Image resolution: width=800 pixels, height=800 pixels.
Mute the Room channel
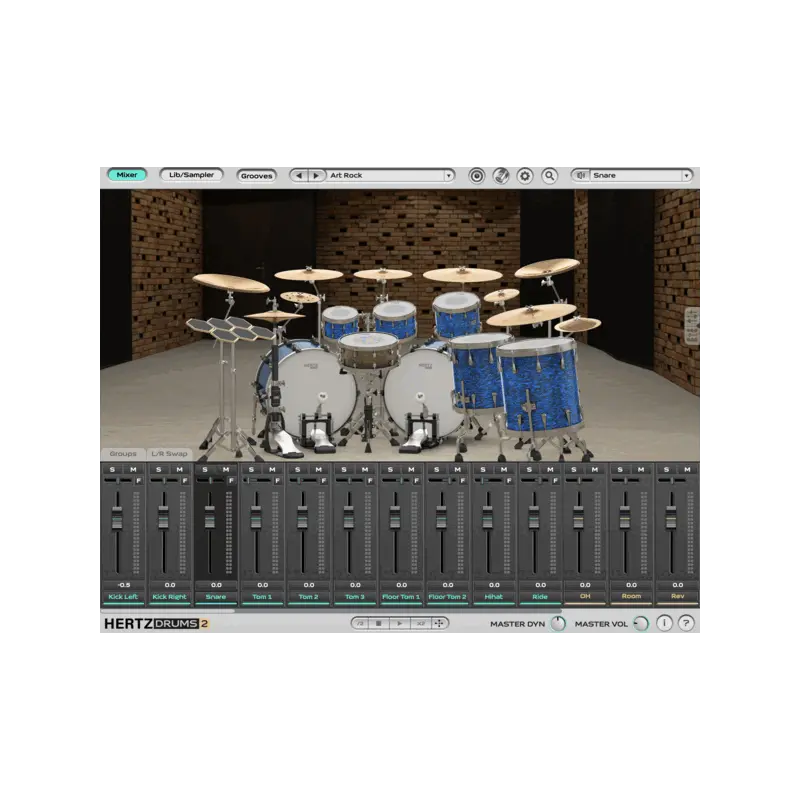point(641,469)
